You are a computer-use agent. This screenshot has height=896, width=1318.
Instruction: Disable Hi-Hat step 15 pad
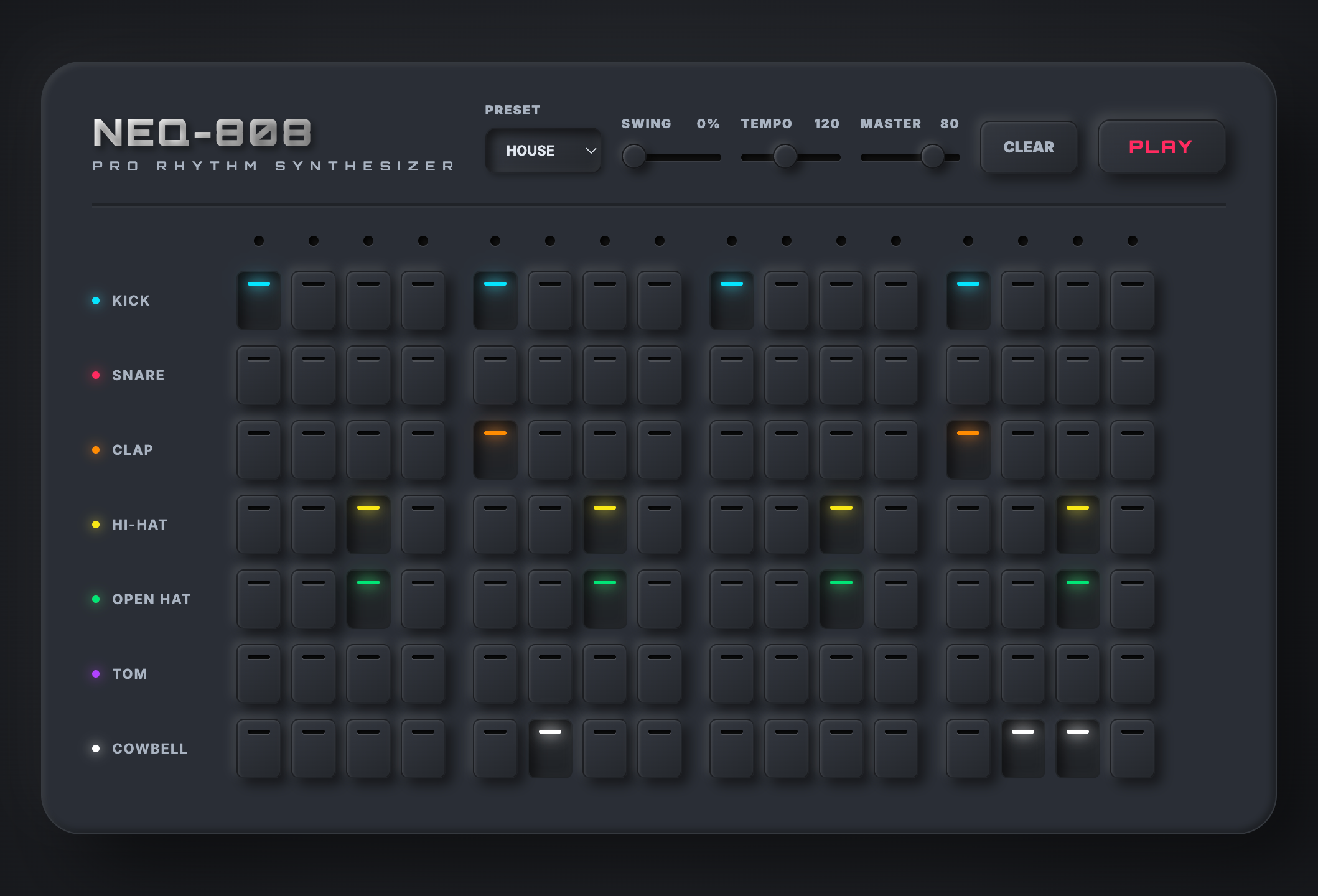pyautogui.click(x=1078, y=525)
